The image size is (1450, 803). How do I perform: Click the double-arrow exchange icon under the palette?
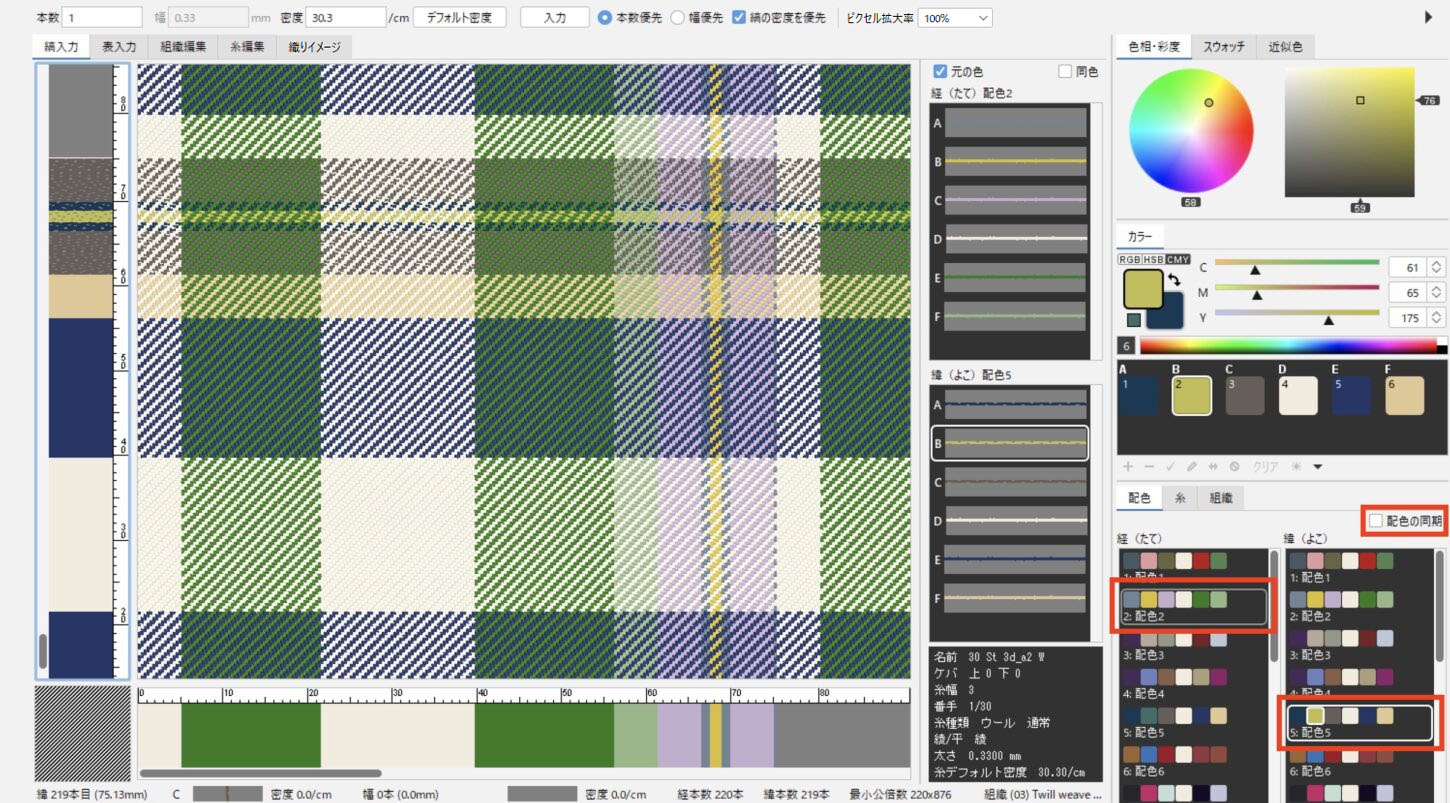click(1212, 467)
